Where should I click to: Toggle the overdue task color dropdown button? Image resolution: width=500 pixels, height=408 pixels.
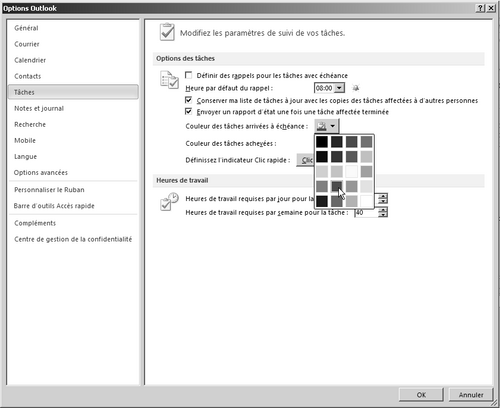[x=333, y=126]
